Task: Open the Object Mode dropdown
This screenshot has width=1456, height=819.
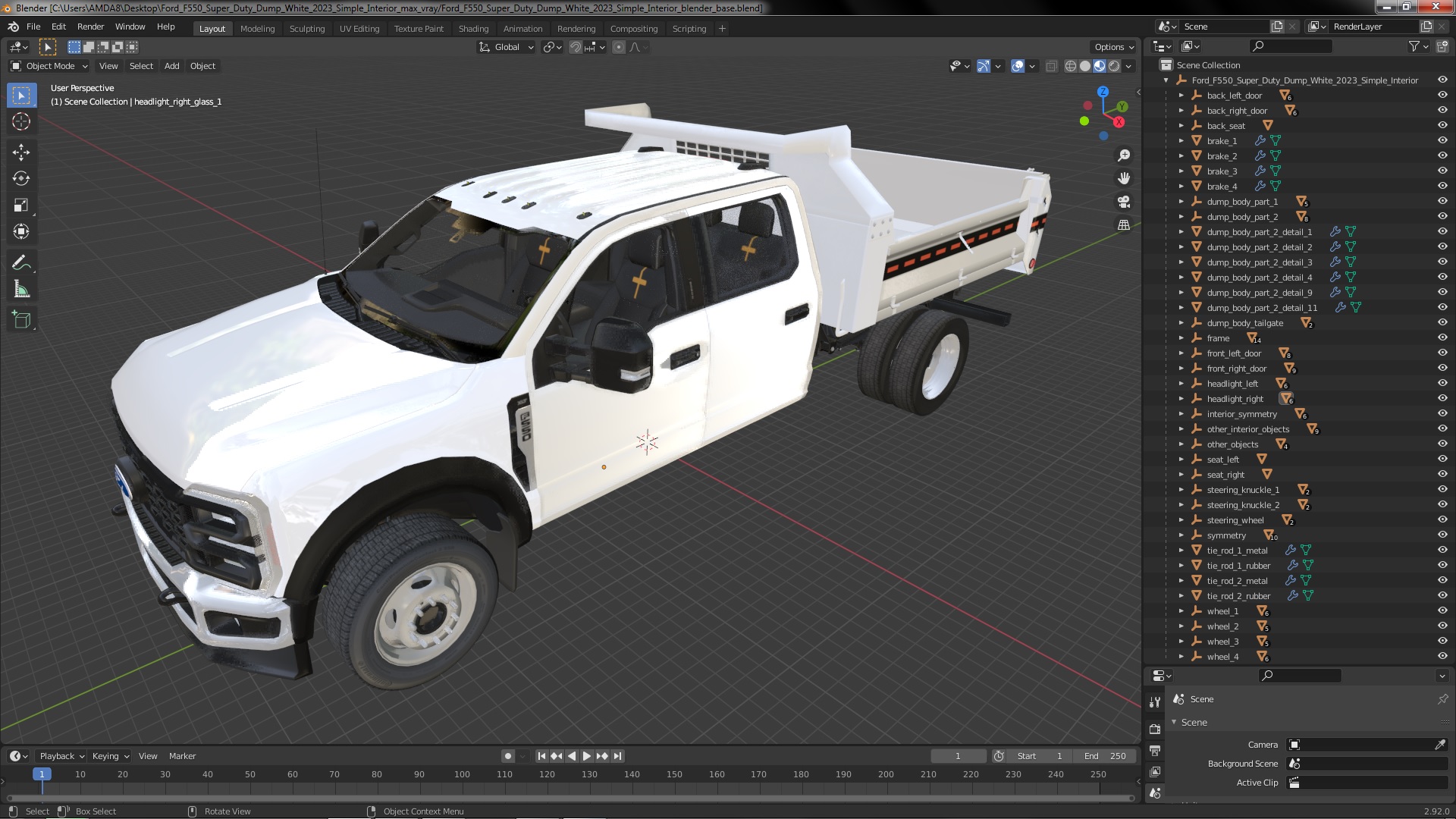Action: click(49, 66)
